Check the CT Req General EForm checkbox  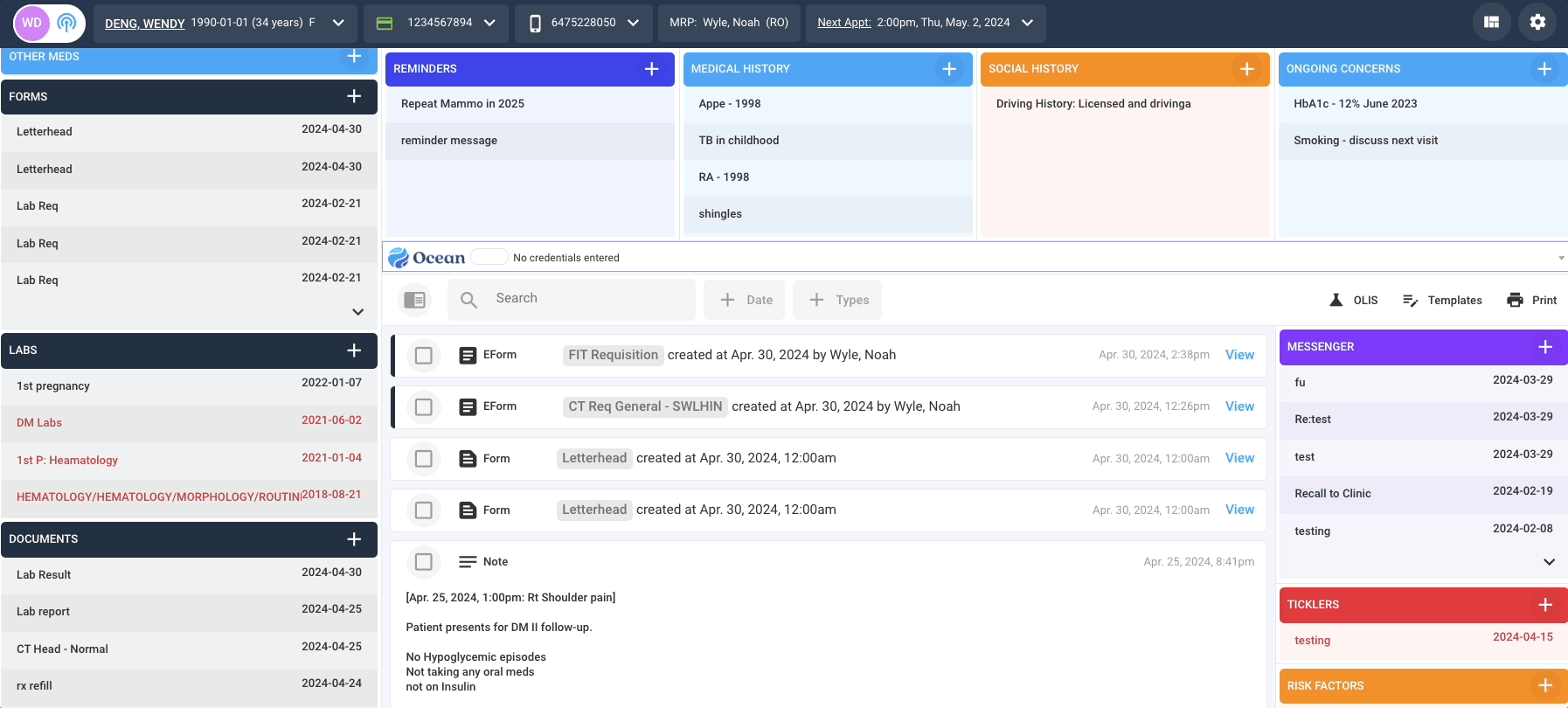coord(424,407)
